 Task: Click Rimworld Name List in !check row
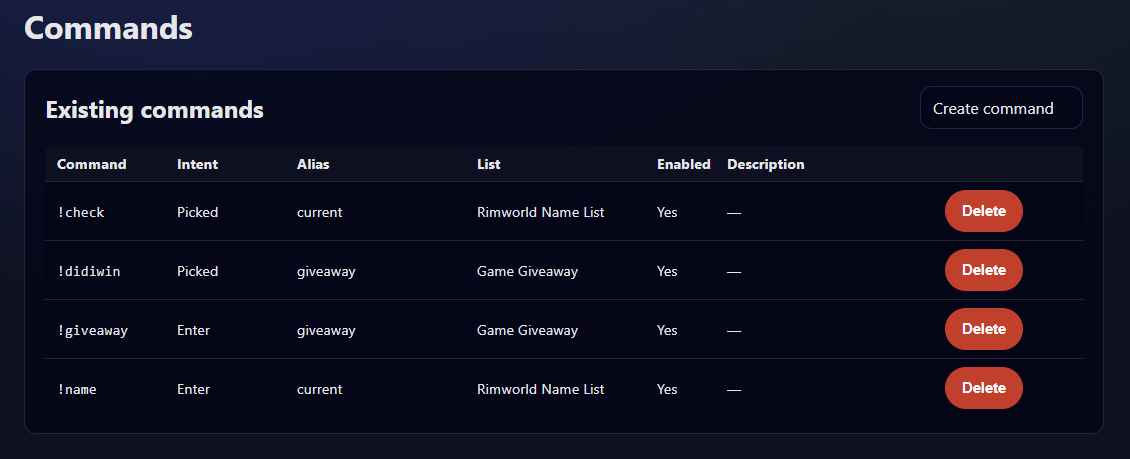(x=540, y=212)
